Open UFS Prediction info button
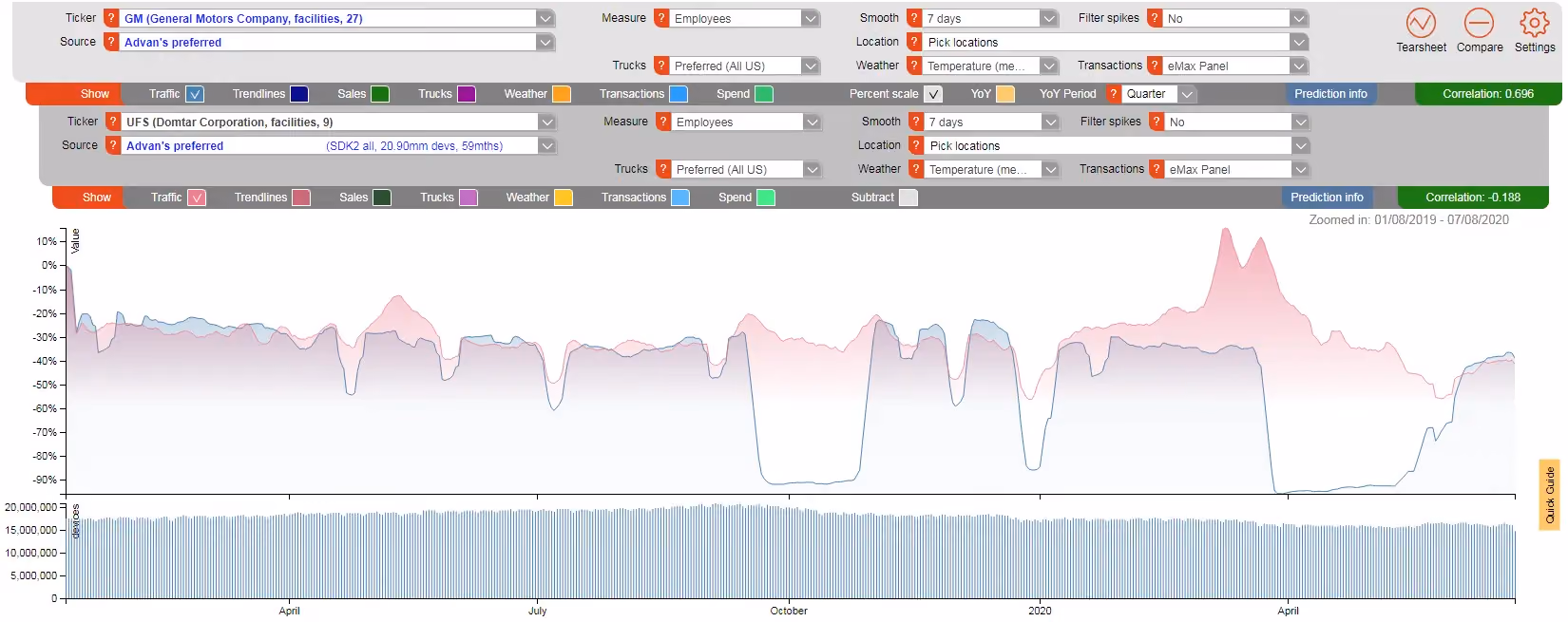 click(1327, 198)
